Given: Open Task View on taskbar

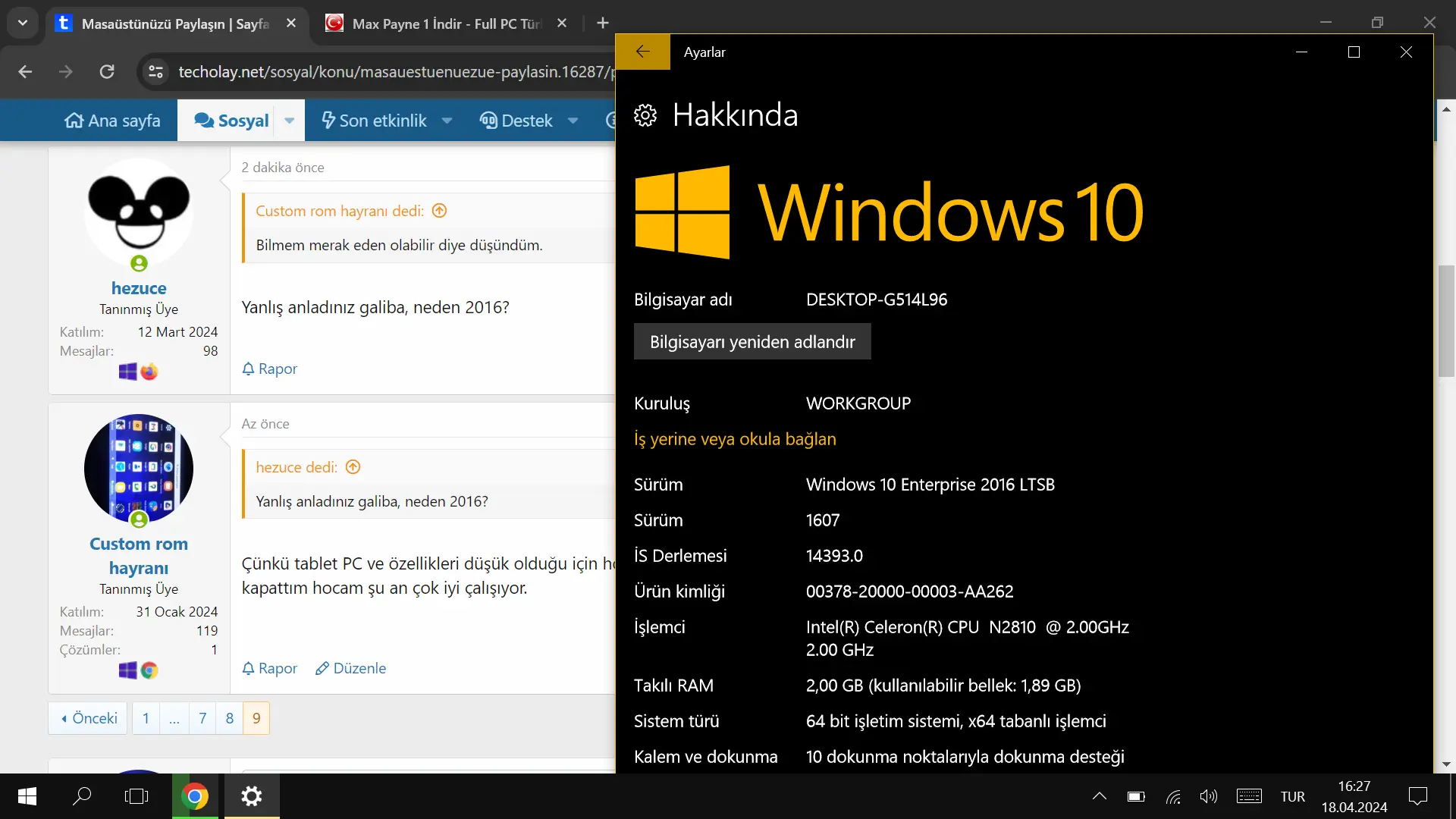Looking at the screenshot, I should [x=136, y=796].
